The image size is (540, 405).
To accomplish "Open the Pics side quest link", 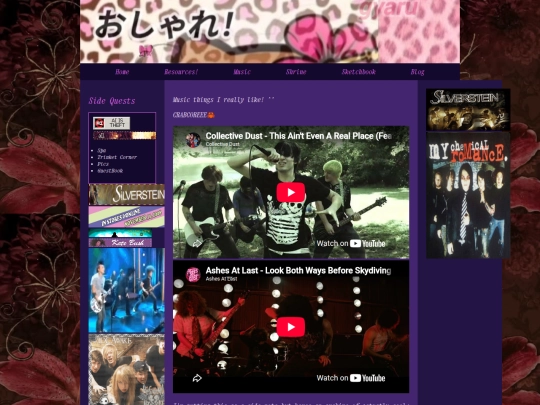I will (103, 164).
